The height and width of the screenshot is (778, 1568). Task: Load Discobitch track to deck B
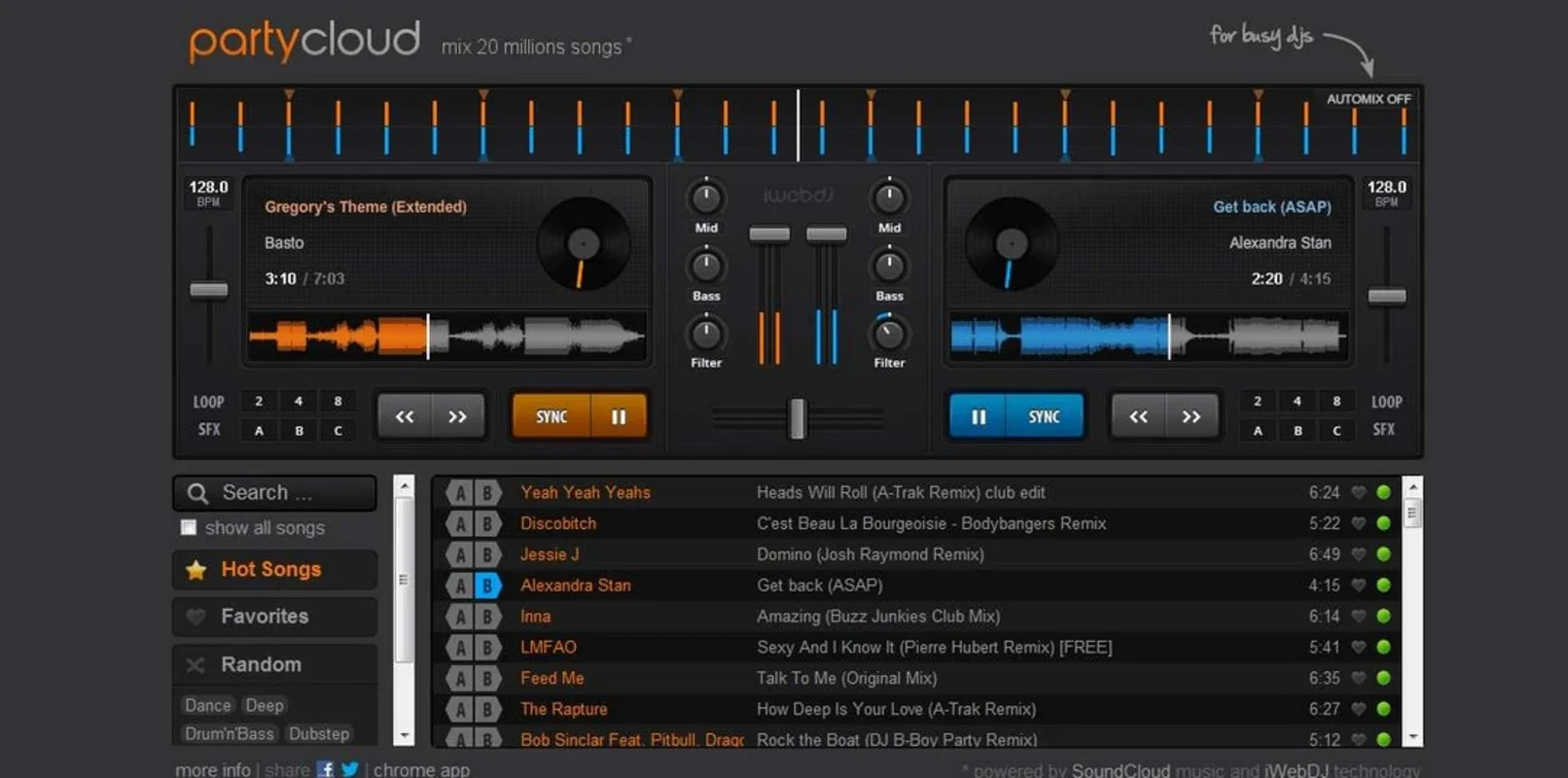coord(487,523)
